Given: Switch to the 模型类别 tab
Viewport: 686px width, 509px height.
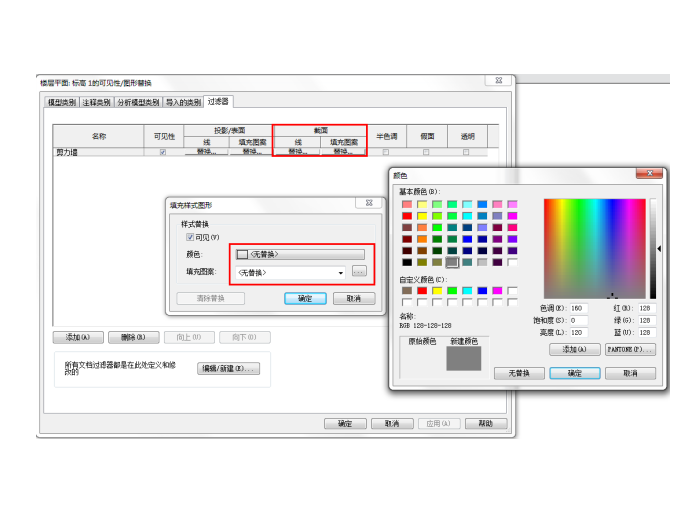Looking at the screenshot, I should [62, 102].
